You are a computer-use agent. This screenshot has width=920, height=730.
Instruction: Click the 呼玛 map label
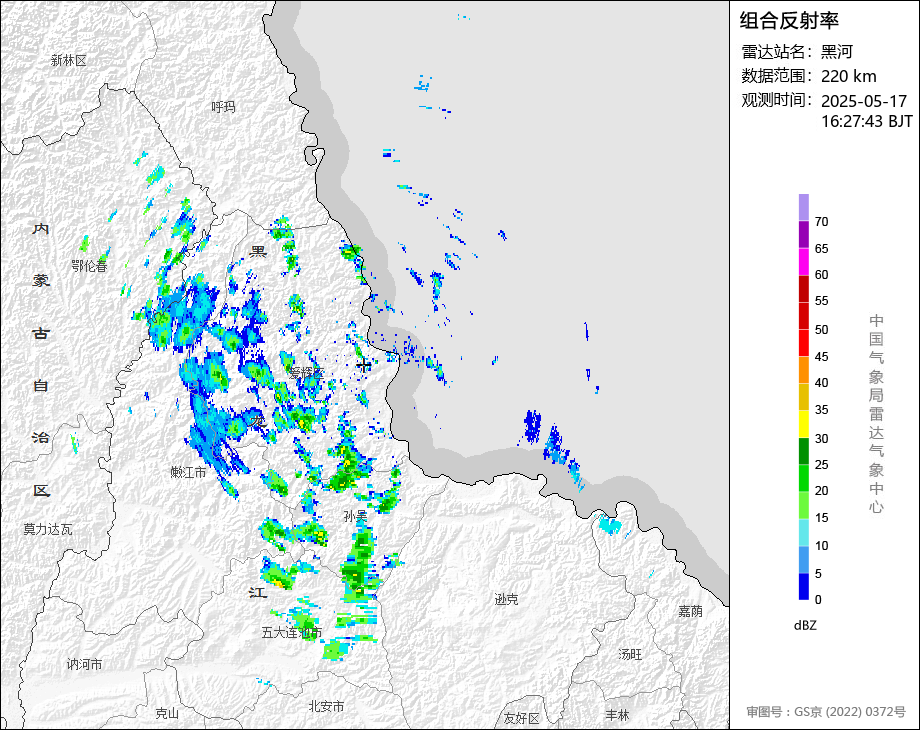[x=224, y=107]
